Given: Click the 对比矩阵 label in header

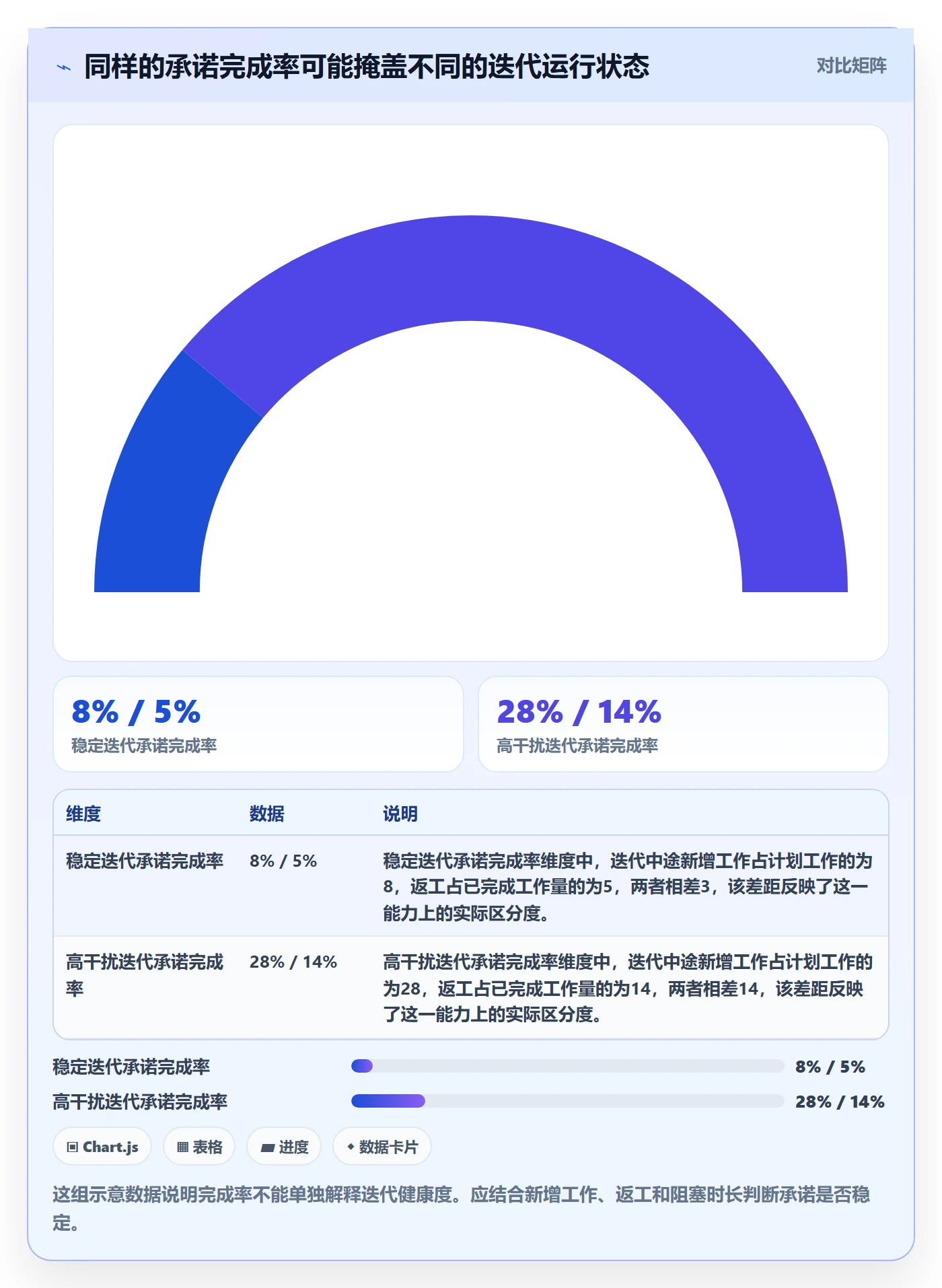Looking at the screenshot, I should click(851, 66).
